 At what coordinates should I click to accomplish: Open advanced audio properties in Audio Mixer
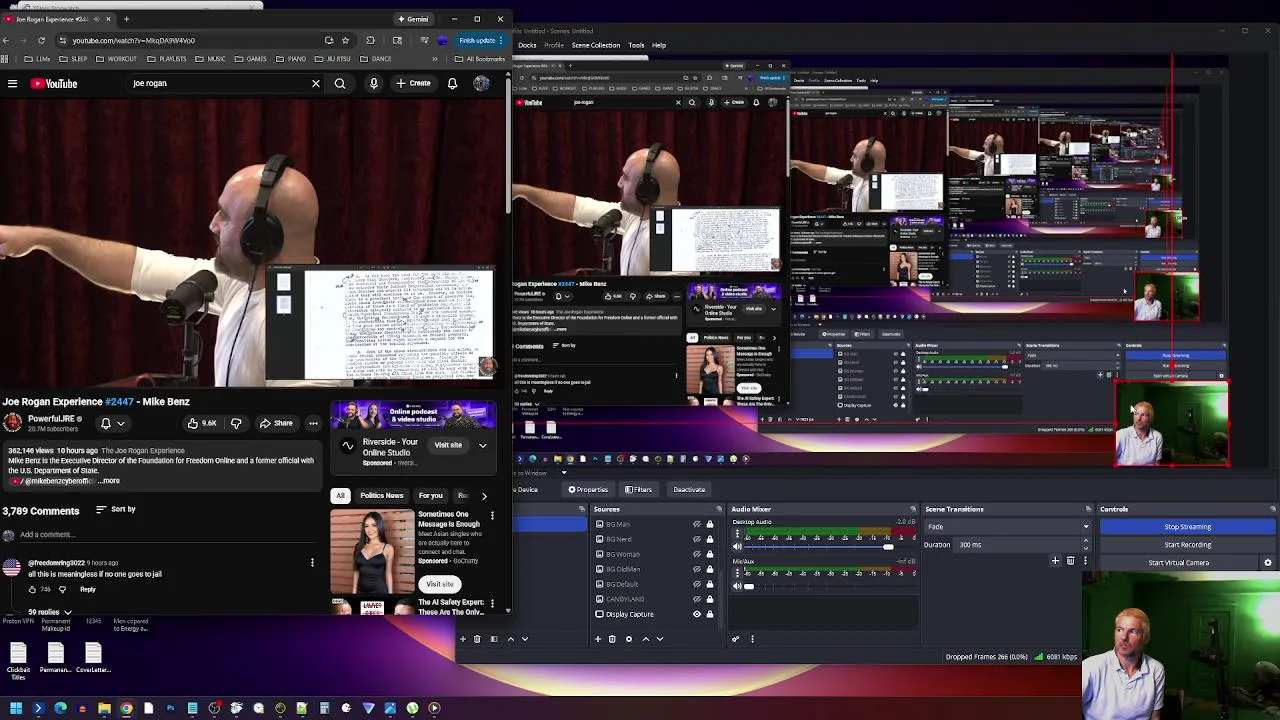point(736,639)
